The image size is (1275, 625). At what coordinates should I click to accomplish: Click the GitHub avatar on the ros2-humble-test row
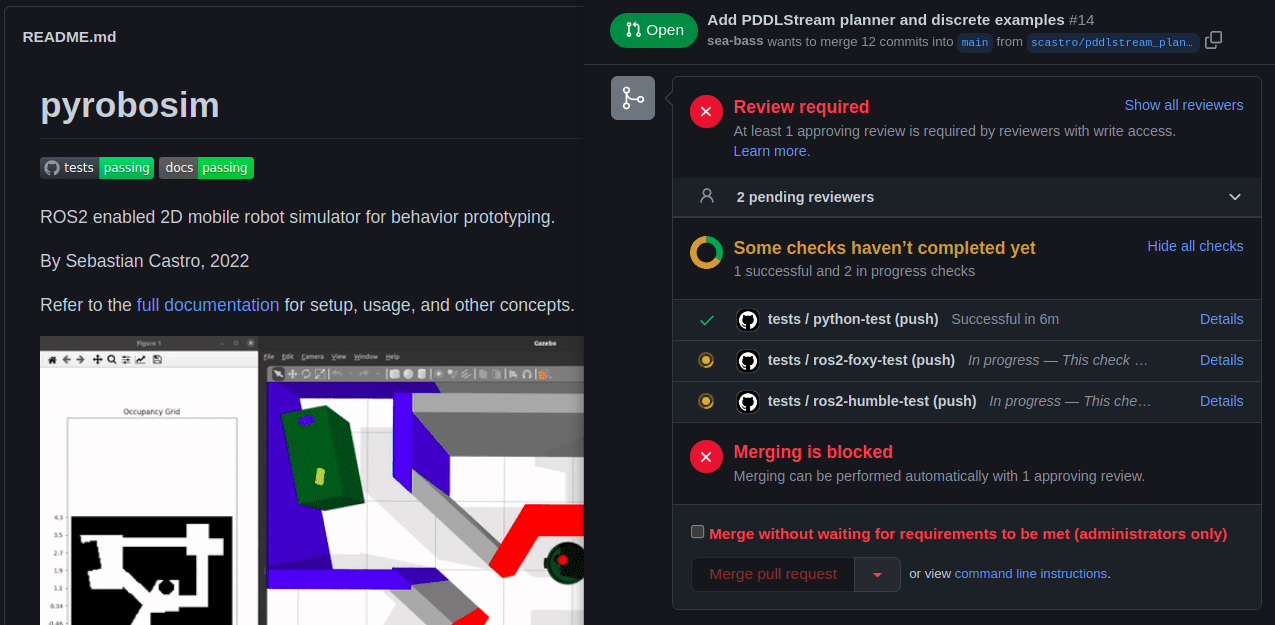747,401
